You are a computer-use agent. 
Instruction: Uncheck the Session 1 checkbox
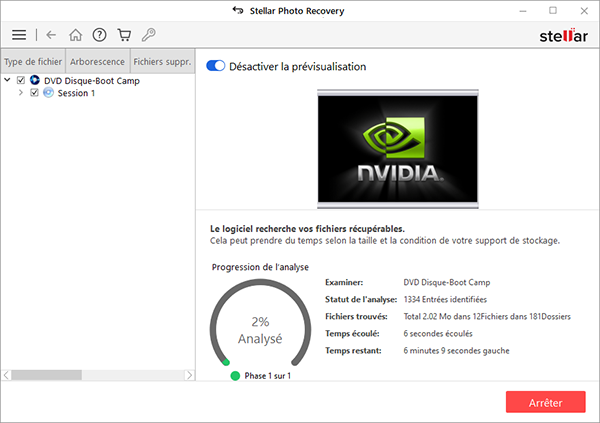tap(35, 93)
